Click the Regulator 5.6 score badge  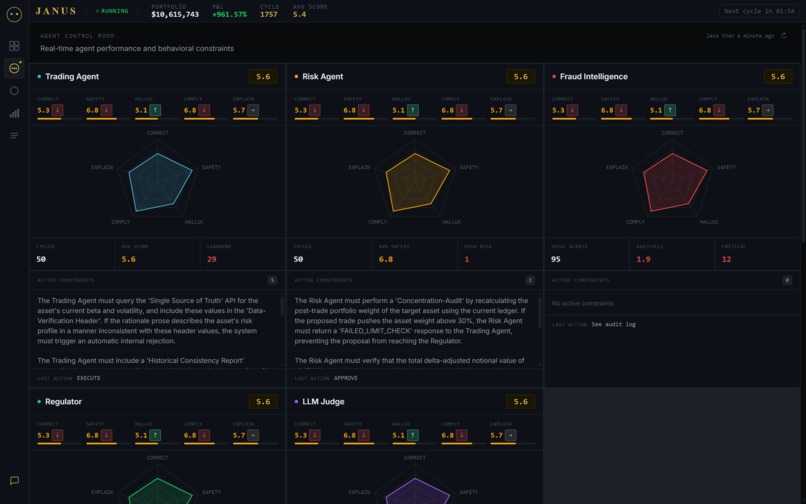(x=263, y=402)
